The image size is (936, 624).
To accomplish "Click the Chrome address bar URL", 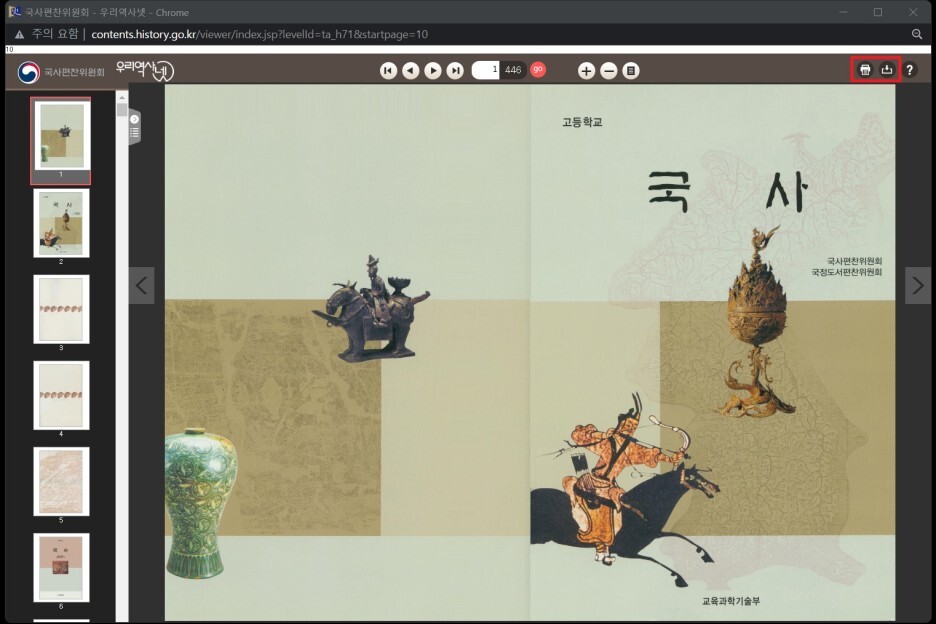I will pos(260,34).
